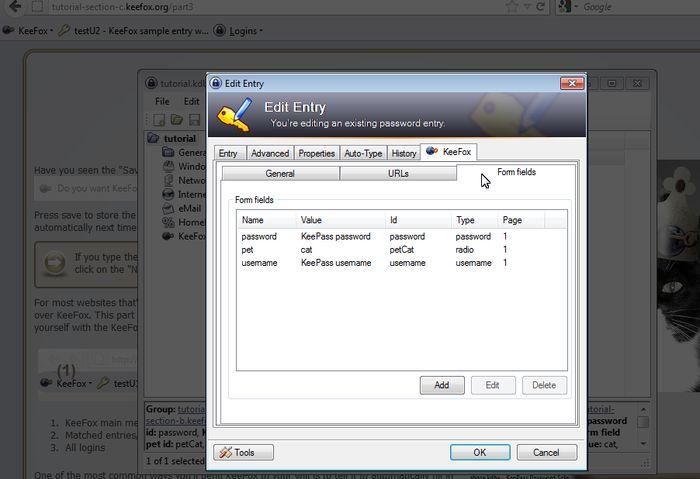Sort by the Name column header
The width and height of the screenshot is (700, 479).
tap(266, 220)
